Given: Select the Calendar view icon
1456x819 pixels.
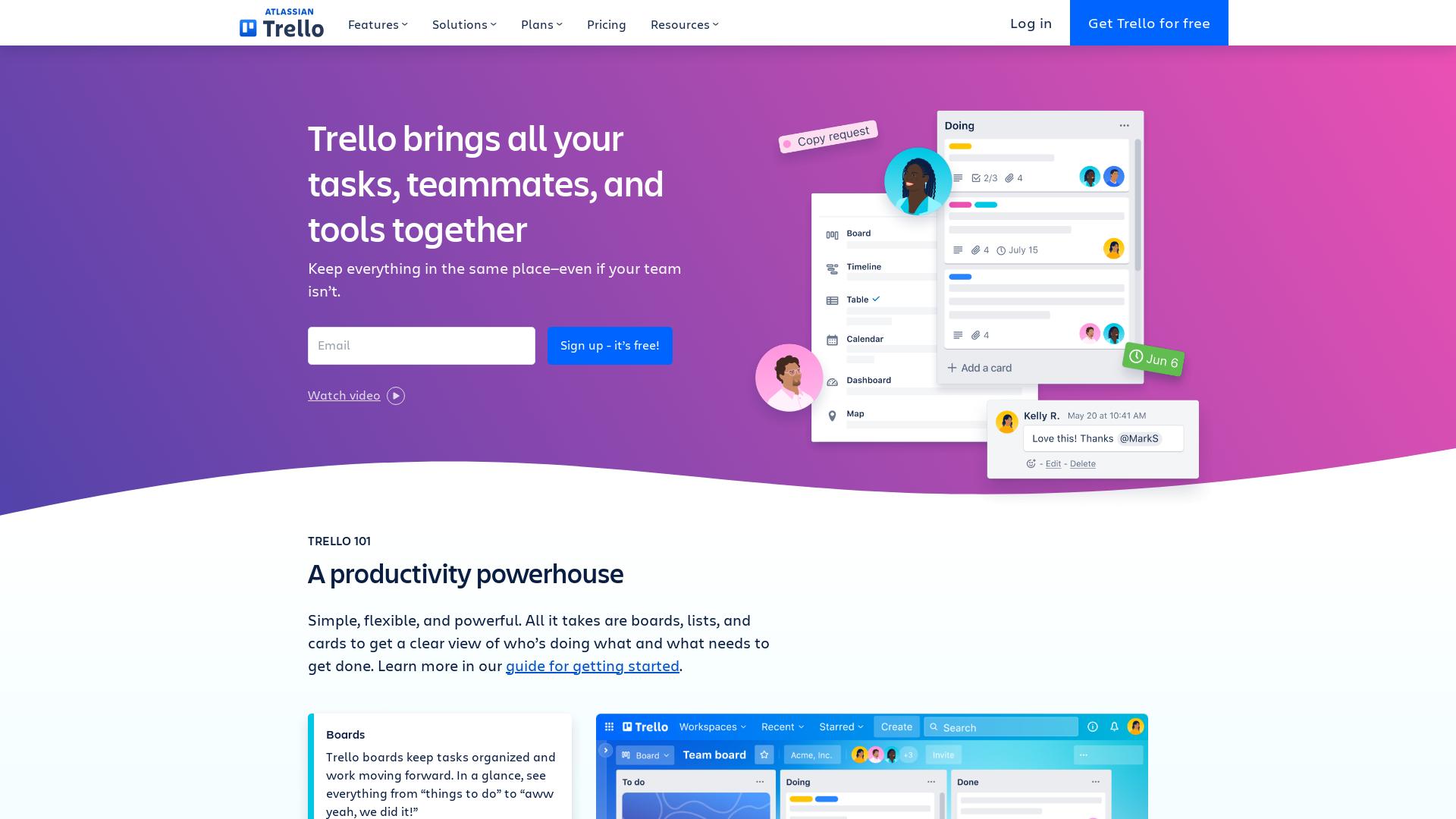Looking at the screenshot, I should point(832,339).
